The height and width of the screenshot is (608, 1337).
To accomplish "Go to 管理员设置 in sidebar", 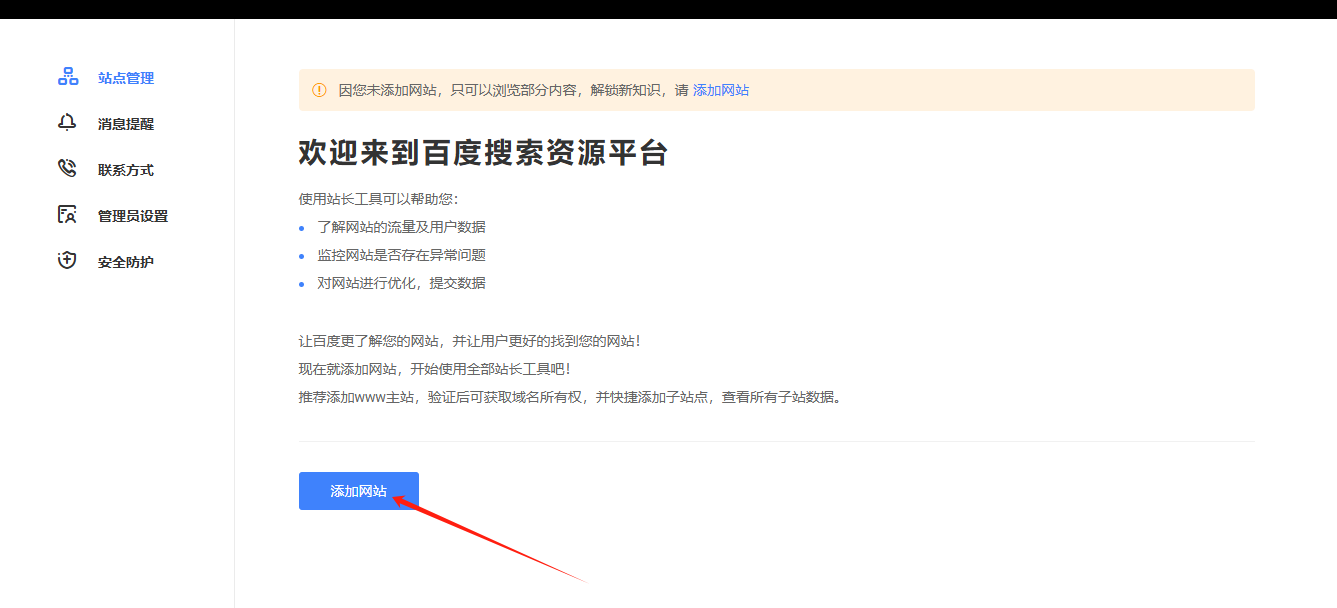I will coord(133,216).
